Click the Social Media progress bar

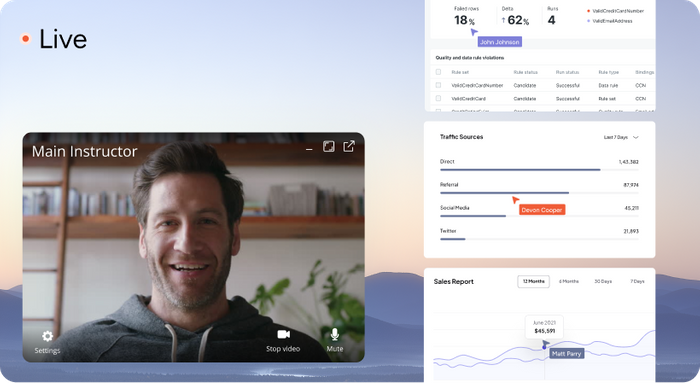(x=539, y=216)
